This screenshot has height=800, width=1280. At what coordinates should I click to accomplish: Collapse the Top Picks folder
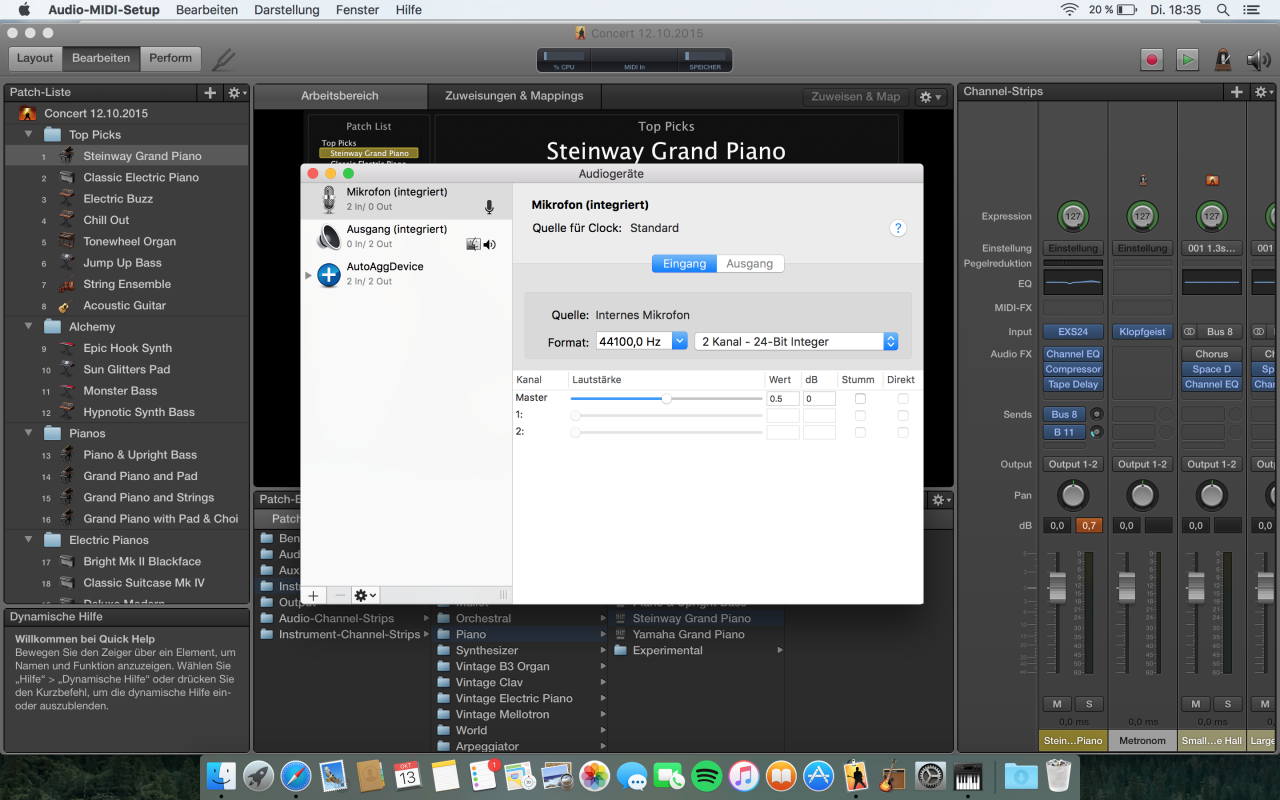[29, 135]
